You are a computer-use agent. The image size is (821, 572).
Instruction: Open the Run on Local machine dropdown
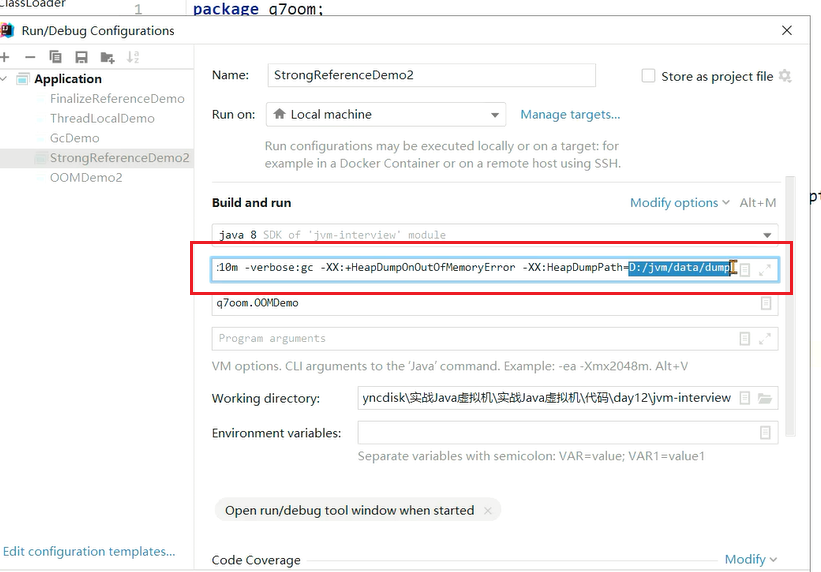click(x=386, y=115)
